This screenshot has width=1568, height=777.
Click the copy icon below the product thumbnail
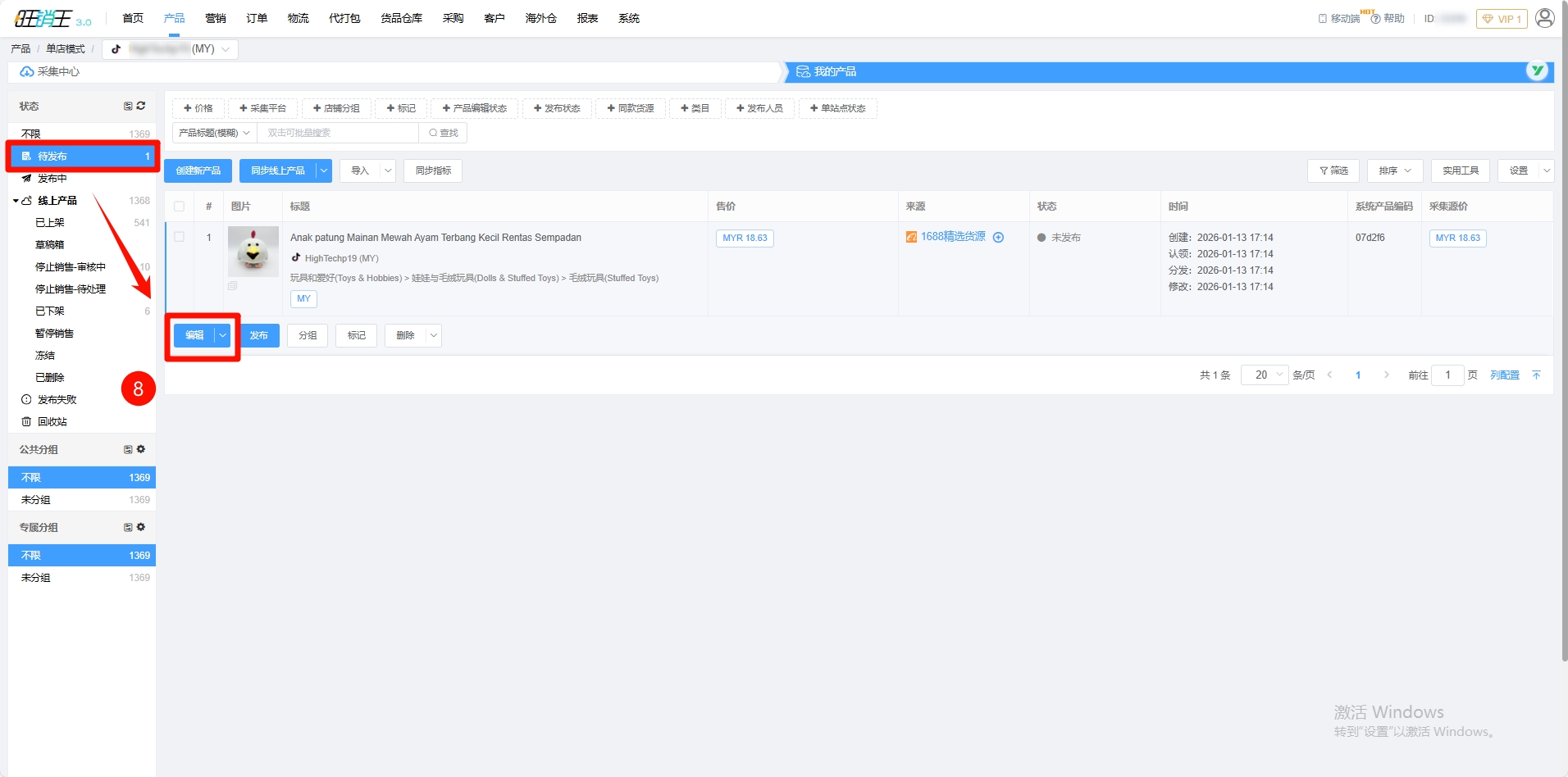point(233,286)
